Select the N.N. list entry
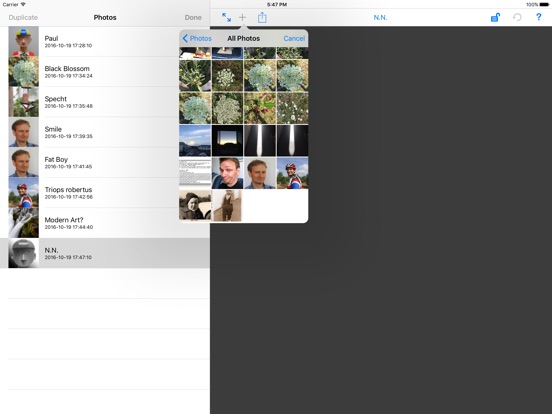 tap(105, 253)
